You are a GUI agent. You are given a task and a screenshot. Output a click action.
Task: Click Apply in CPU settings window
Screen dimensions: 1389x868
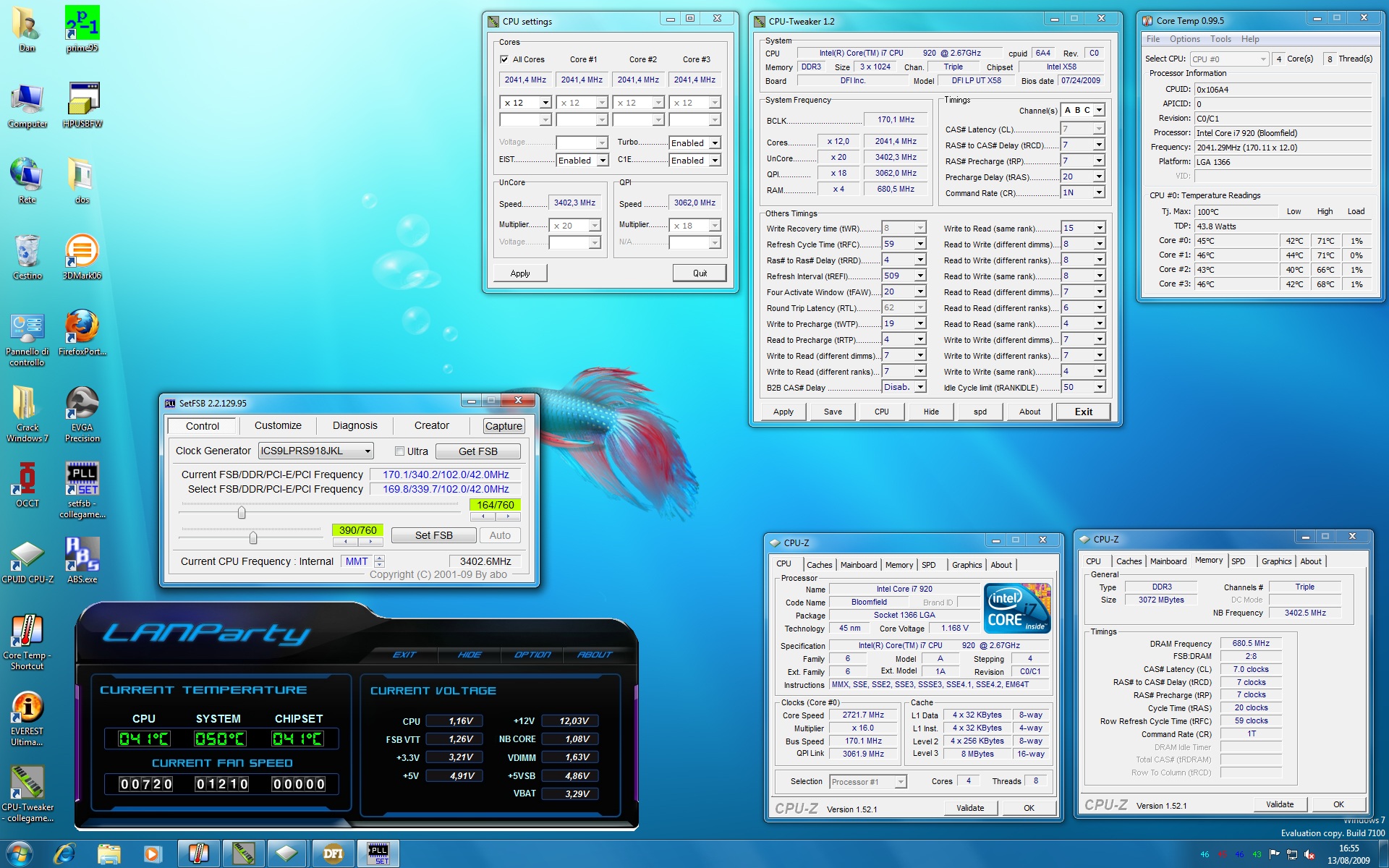pos(520,273)
